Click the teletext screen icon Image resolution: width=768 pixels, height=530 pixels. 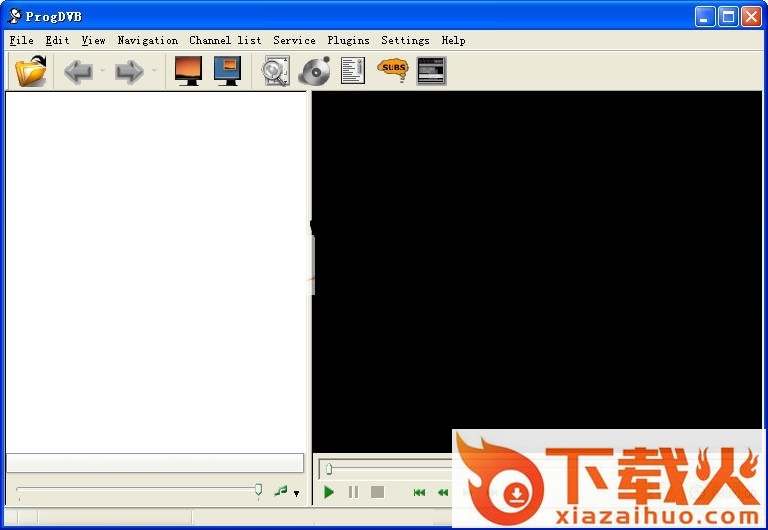point(431,71)
